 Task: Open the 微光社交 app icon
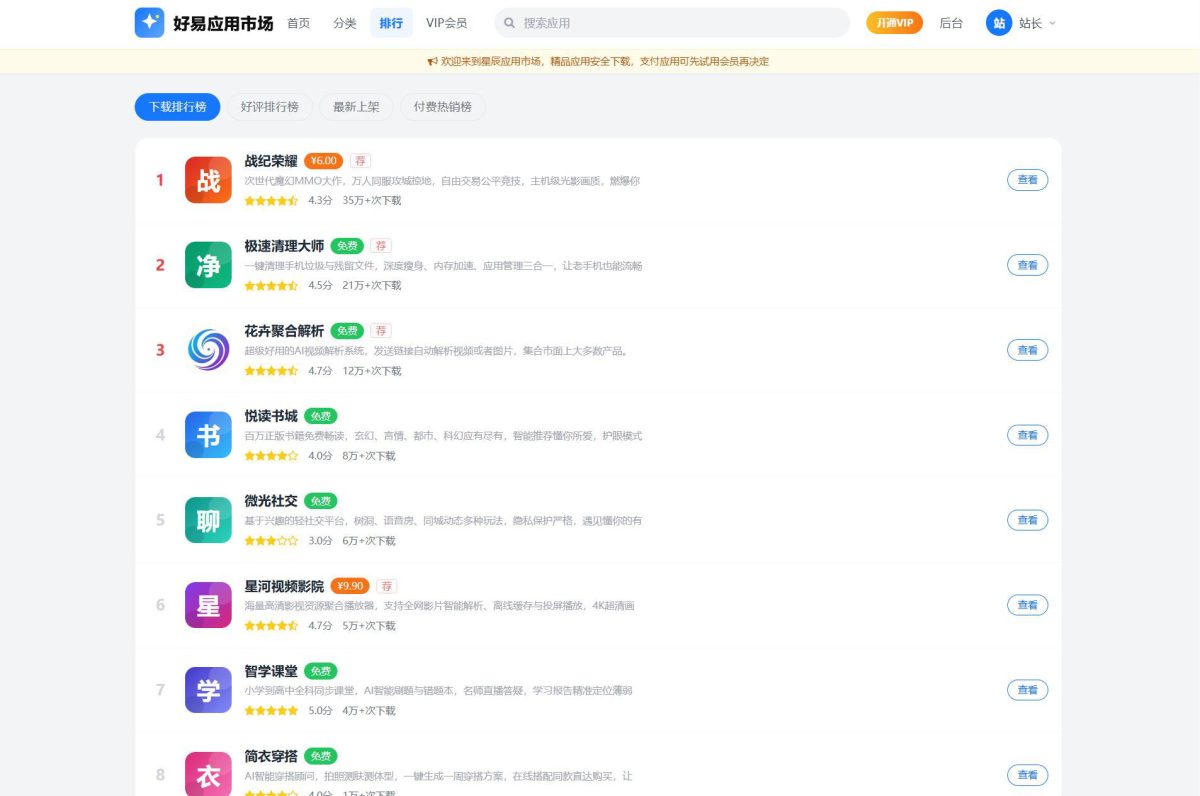208,520
